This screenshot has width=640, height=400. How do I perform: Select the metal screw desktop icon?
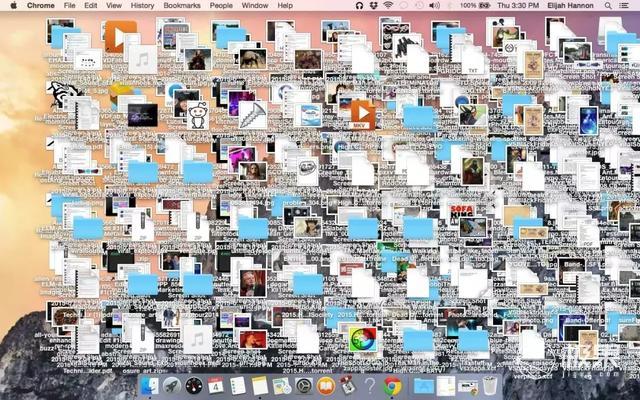(x=252, y=115)
